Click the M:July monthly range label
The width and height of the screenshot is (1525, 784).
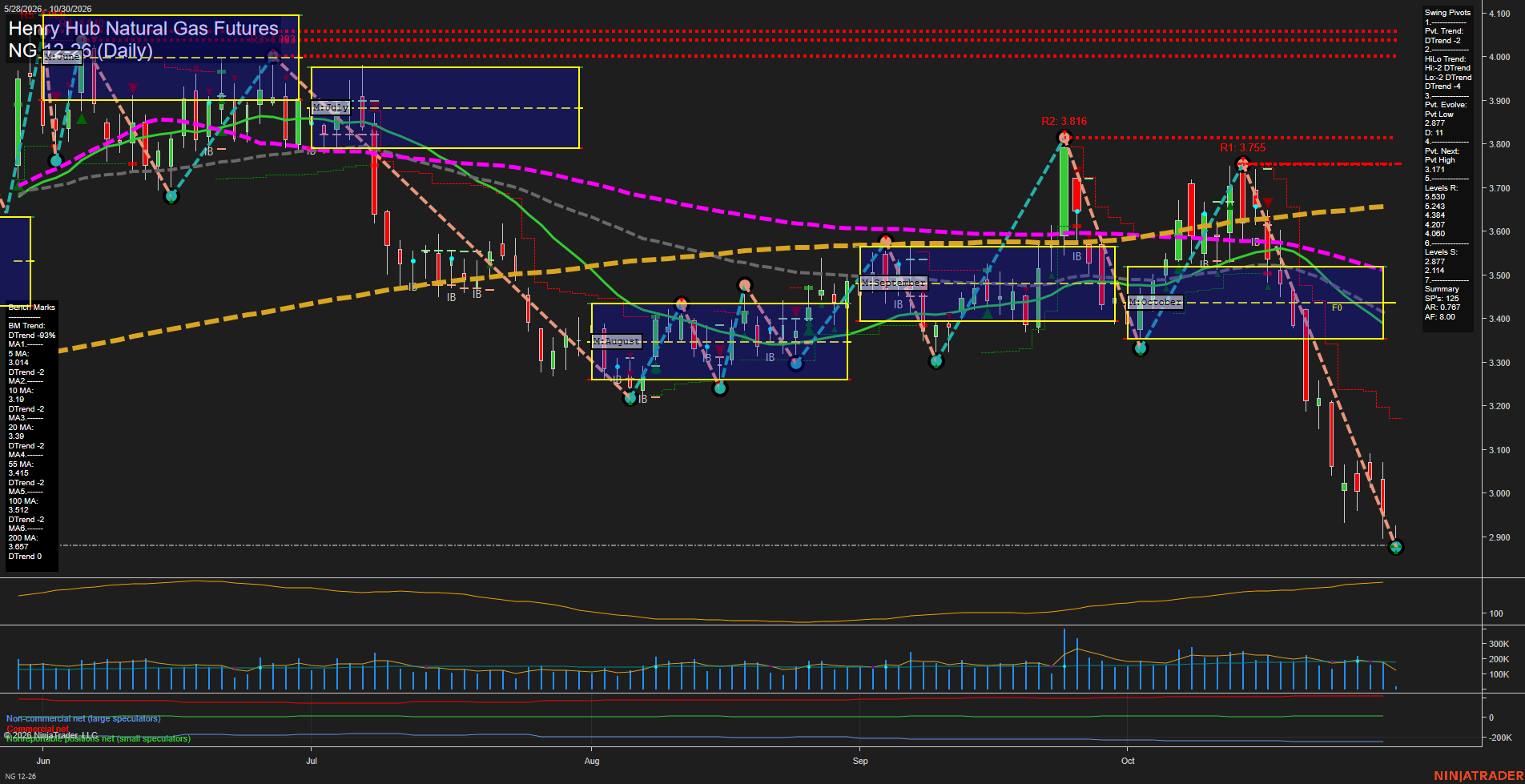(331, 107)
